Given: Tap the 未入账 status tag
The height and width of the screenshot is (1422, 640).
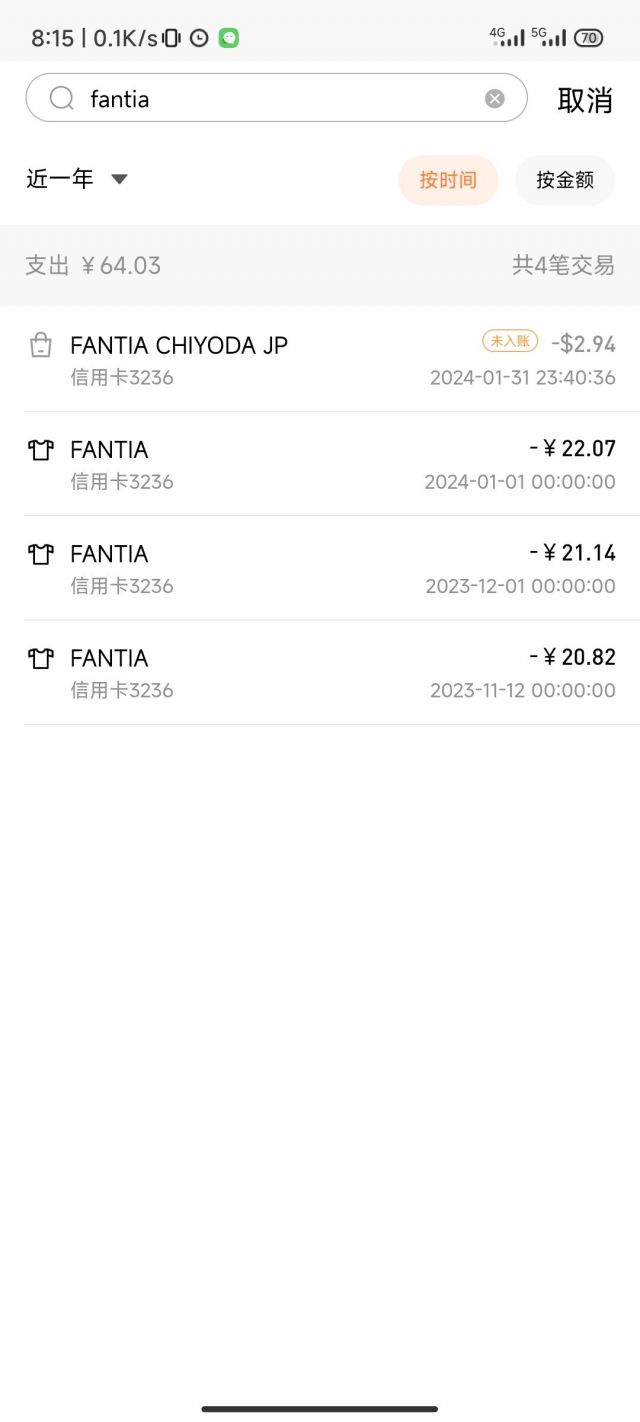Looking at the screenshot, I should point(509,341).
